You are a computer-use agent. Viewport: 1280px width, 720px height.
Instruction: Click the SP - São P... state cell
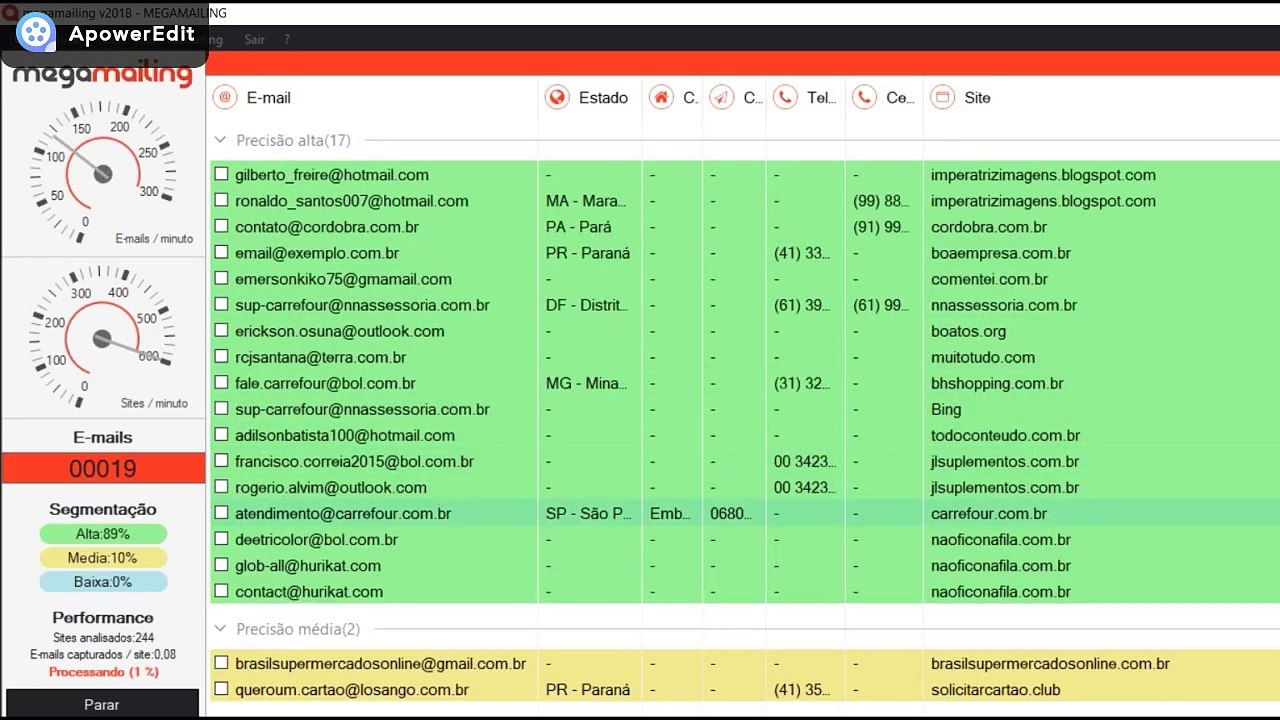[589, 513]
